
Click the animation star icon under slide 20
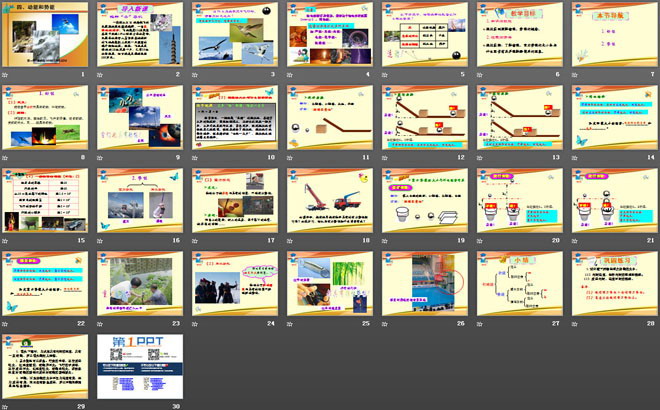480,240
